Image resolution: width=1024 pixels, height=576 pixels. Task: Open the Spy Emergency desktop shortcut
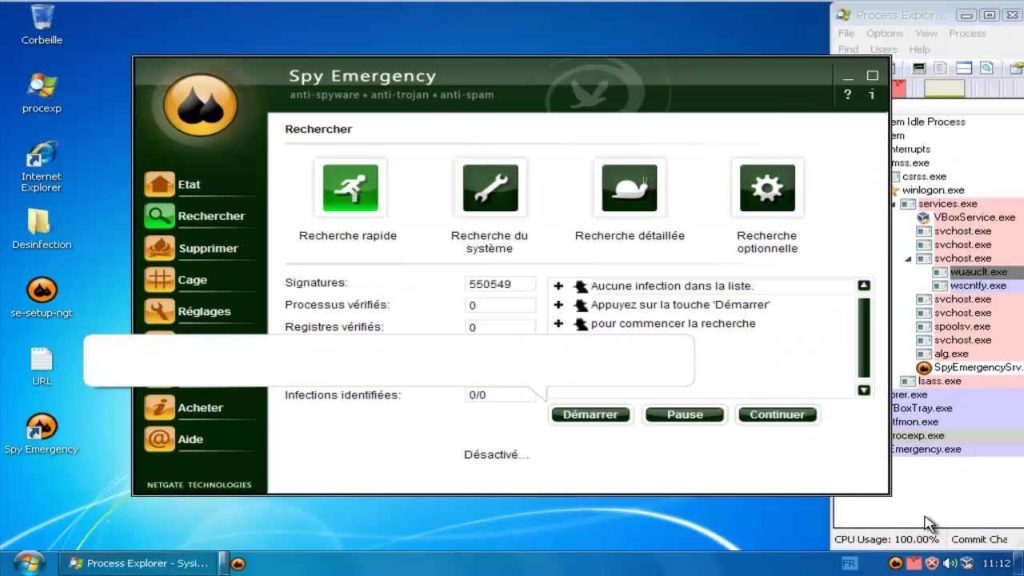pyautogui.click(x=42, y=434)
